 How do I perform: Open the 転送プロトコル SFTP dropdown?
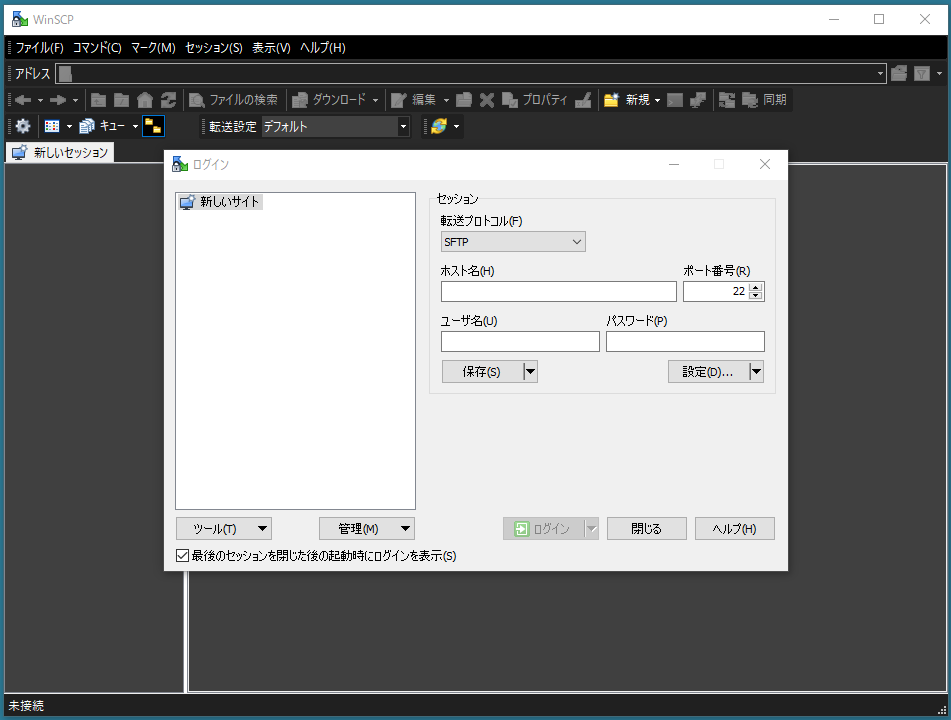point(513,242)
